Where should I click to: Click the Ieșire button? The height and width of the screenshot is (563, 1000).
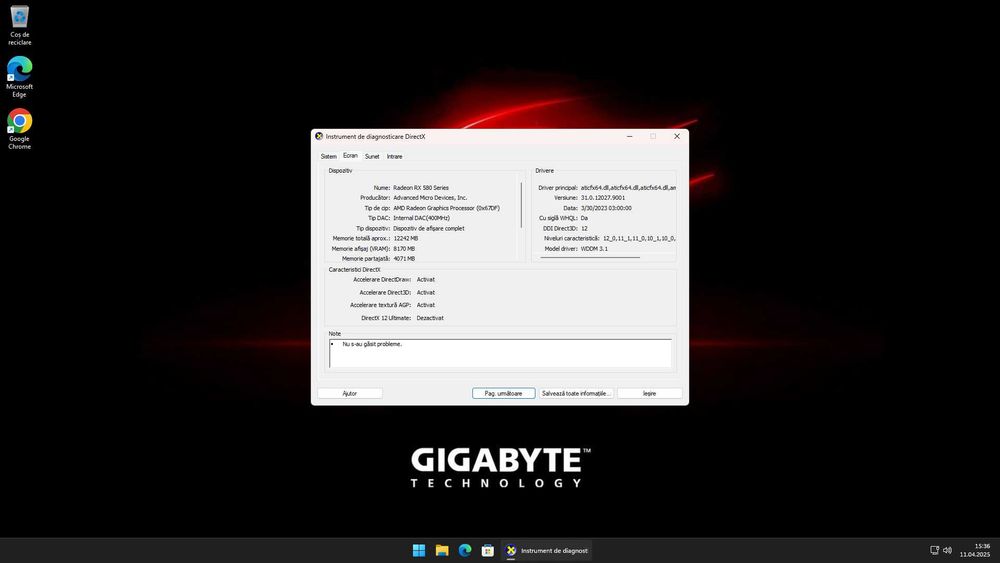[x=649, y=393]
